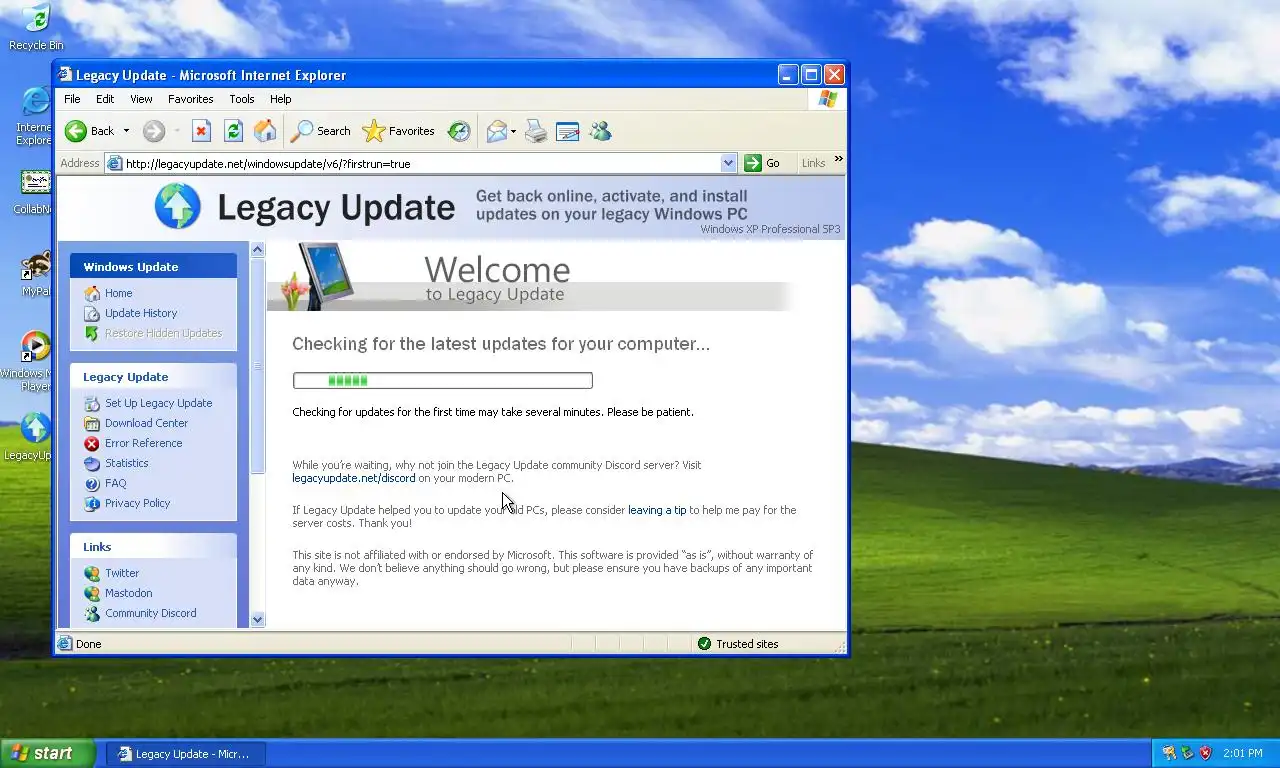Select the Recycle Bin desktop icon
The height and width of the screenshot is (768, 1280).
pos(36,27)
